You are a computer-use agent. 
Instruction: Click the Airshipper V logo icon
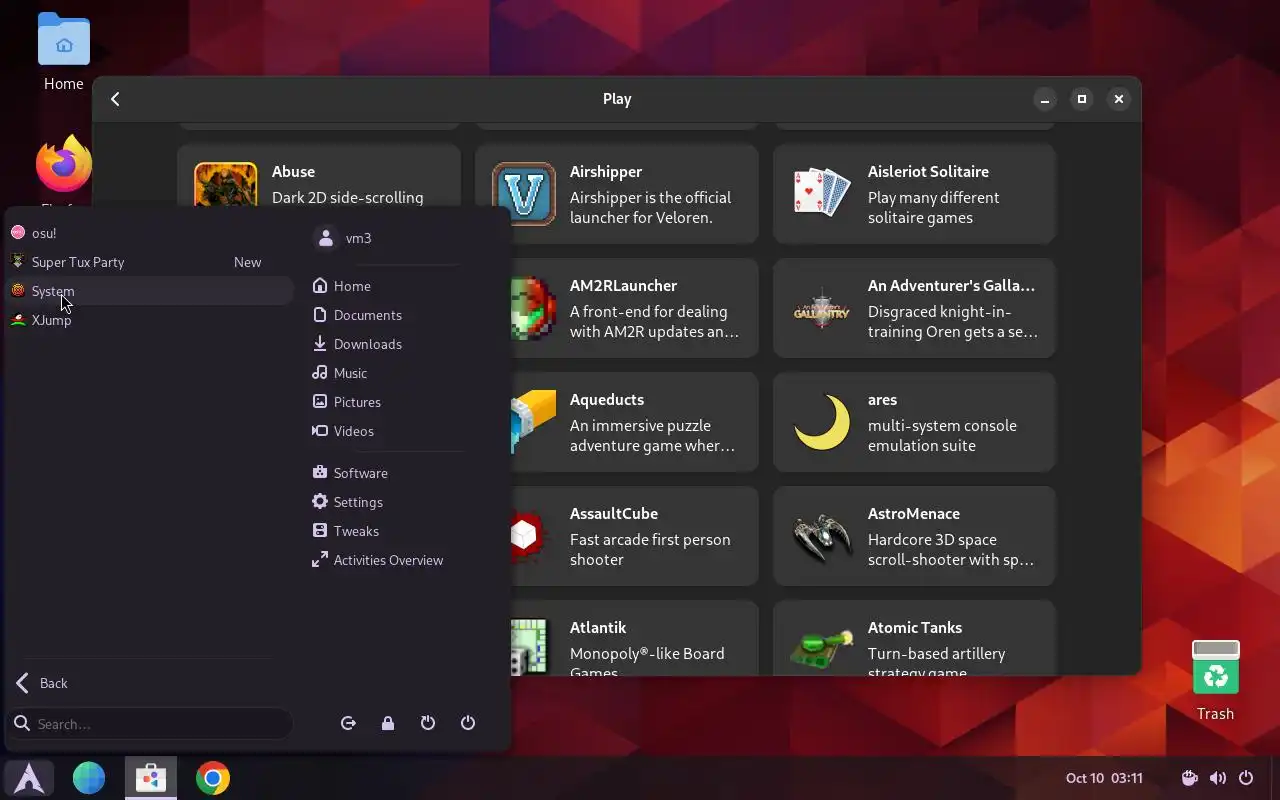pos(524,194)
